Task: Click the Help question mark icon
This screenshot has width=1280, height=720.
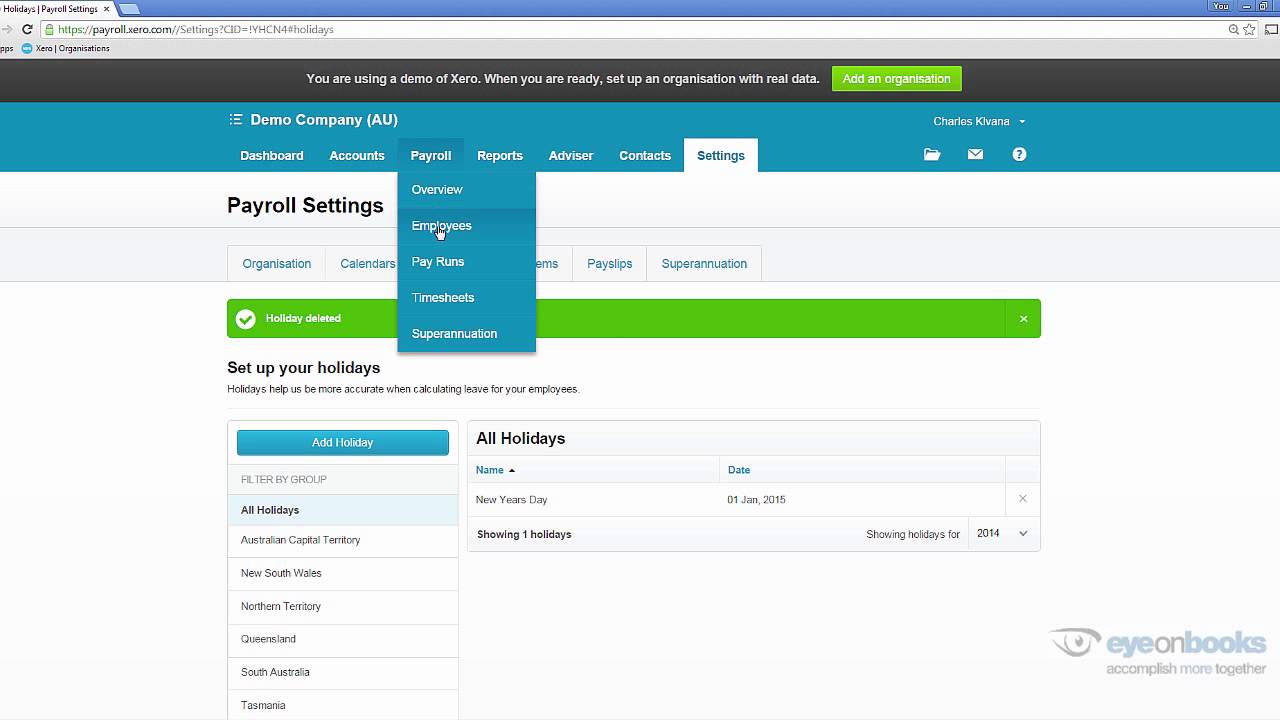Action: tap(1019, 155)
